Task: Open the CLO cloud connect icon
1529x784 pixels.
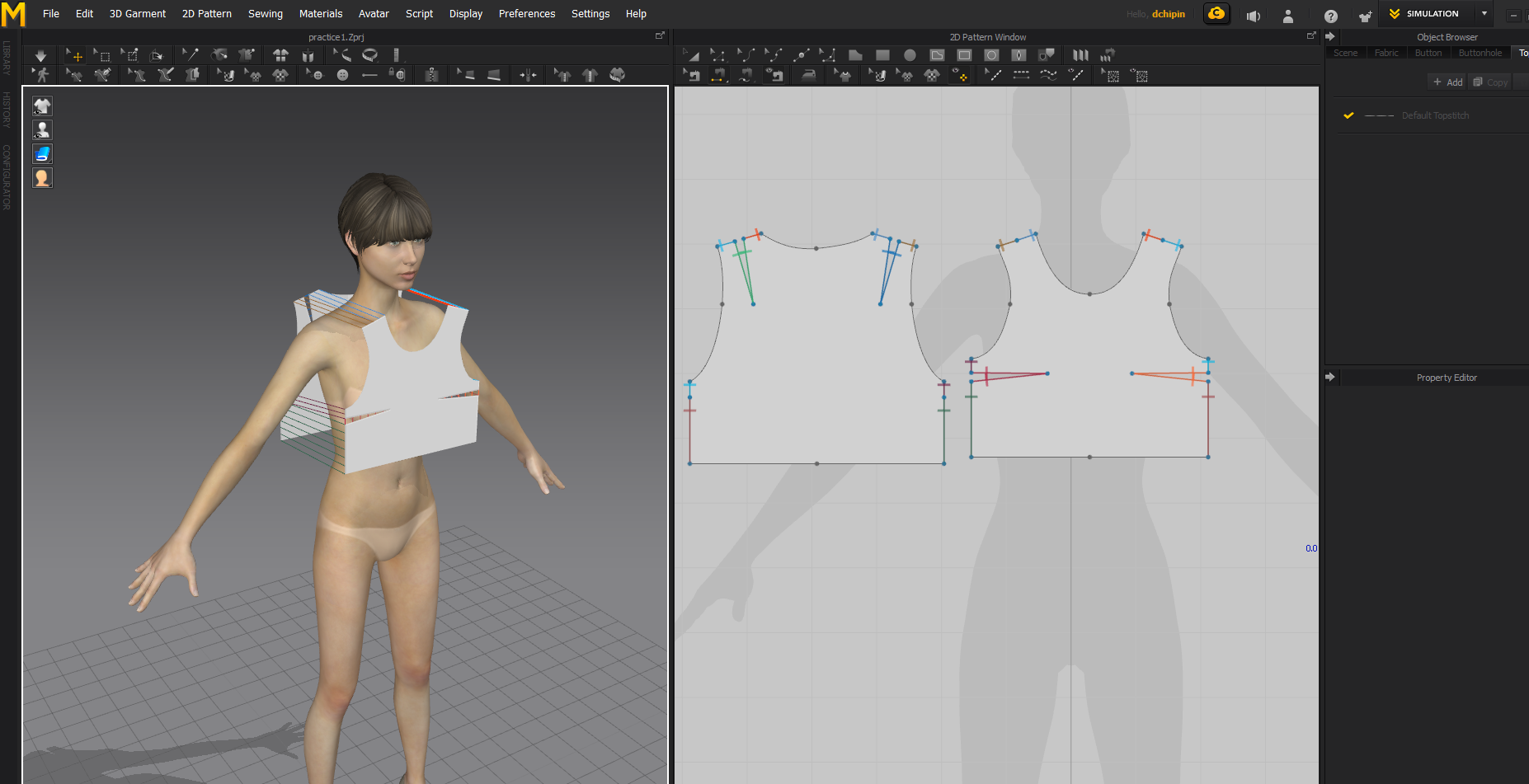Action: coord(1216,14)
